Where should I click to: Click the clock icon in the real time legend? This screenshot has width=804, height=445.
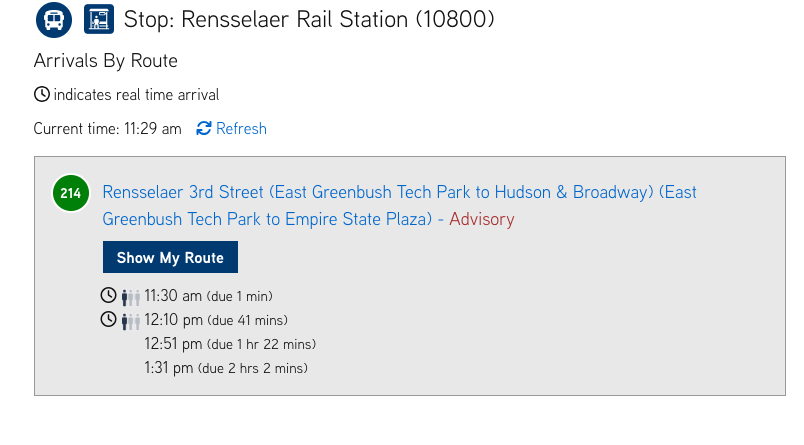point(42,95)
